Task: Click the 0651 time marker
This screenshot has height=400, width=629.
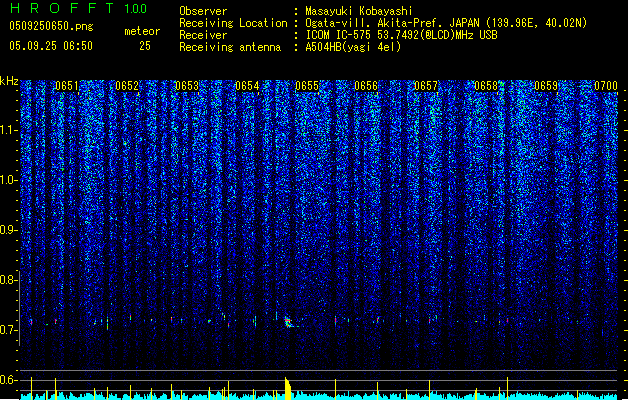Action: click(x=67, y=86)
